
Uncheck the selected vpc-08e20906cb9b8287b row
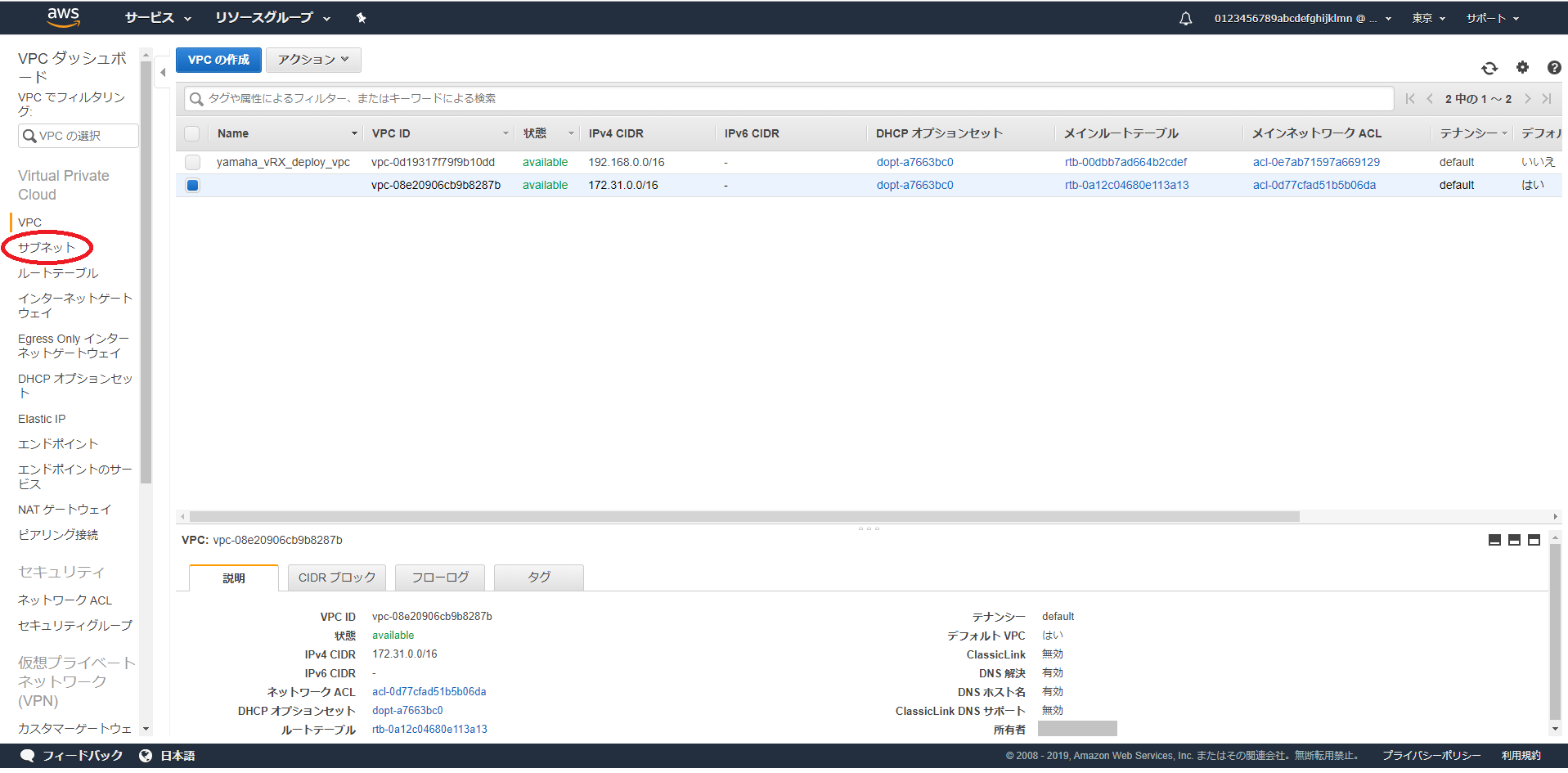(192, 185)
